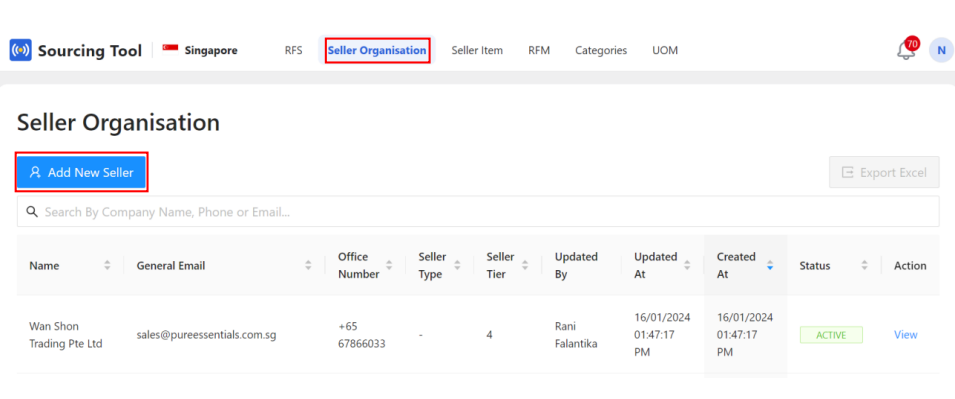Screen dimensions: 955x399
Task: Open the notifications bell icon
Action: coord(906,51)
